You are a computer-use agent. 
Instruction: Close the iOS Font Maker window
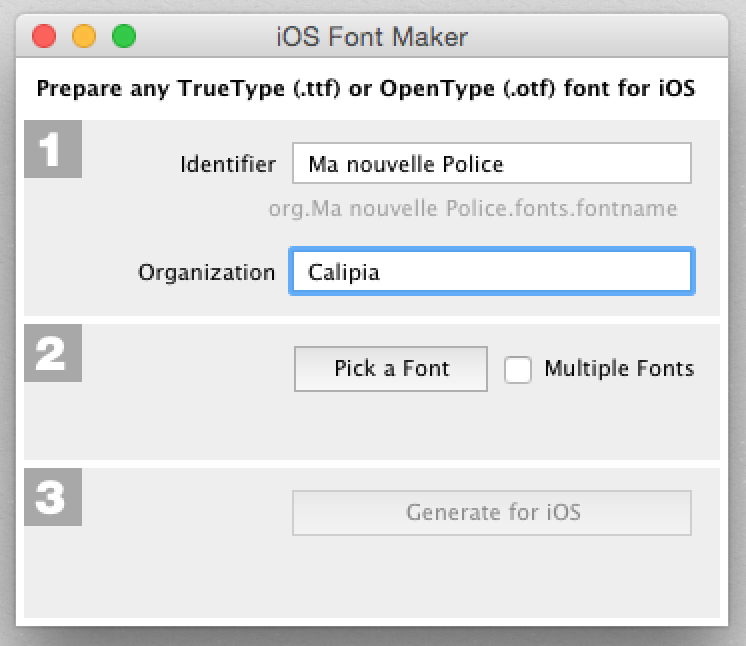click(44, 38)
